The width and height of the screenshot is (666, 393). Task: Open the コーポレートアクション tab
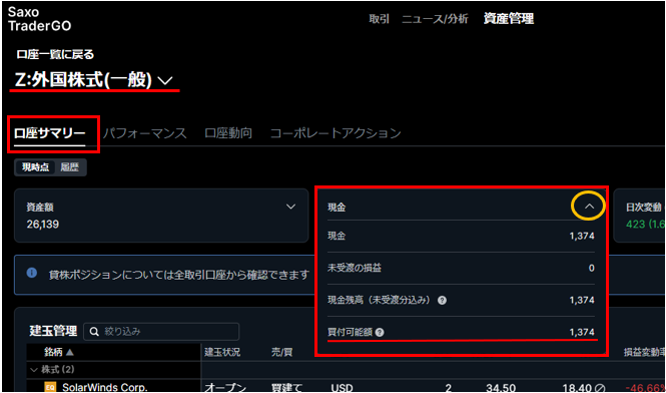click(336, 133)
